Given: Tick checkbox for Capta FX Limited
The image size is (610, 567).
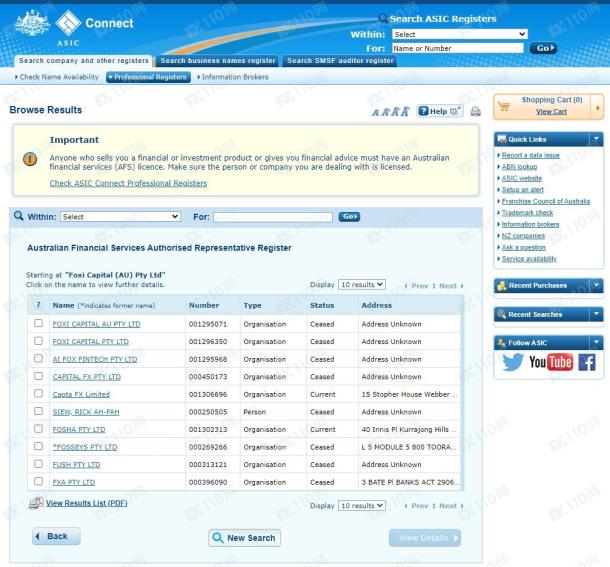Looking at the screenshot, I should click(x=39, y=393).
